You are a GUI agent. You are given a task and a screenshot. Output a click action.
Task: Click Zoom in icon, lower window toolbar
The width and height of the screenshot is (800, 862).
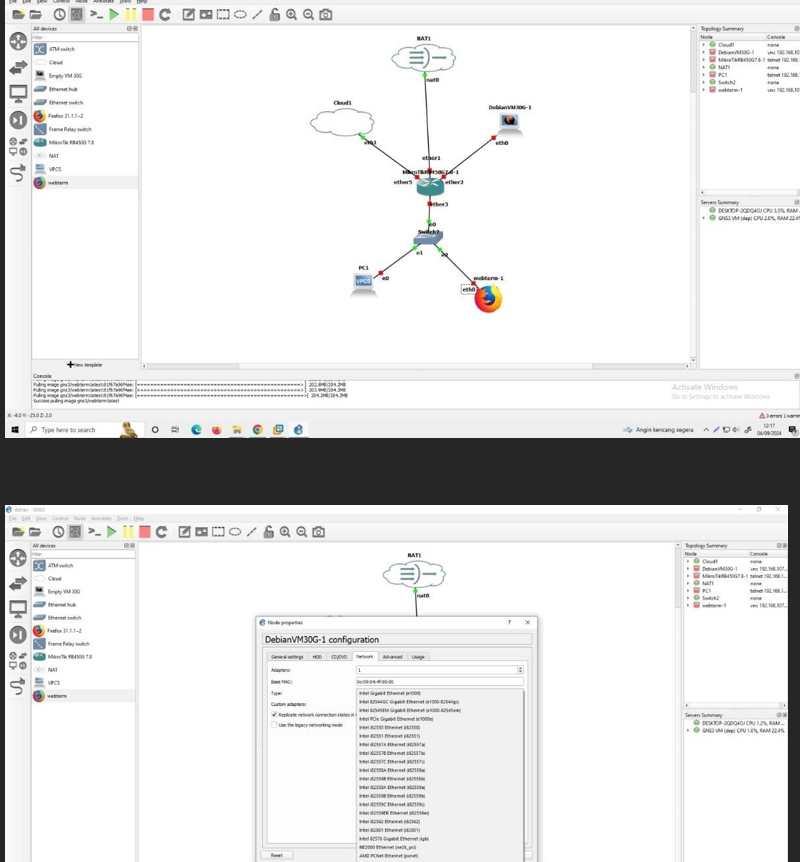(285, 532)
